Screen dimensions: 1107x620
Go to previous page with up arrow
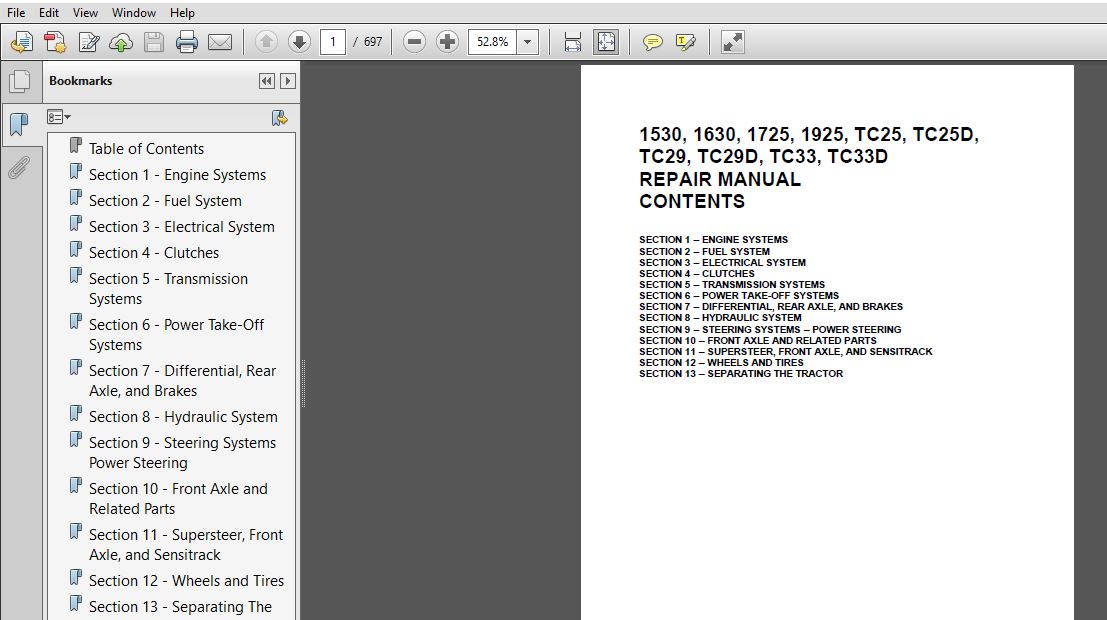[266, 42]
